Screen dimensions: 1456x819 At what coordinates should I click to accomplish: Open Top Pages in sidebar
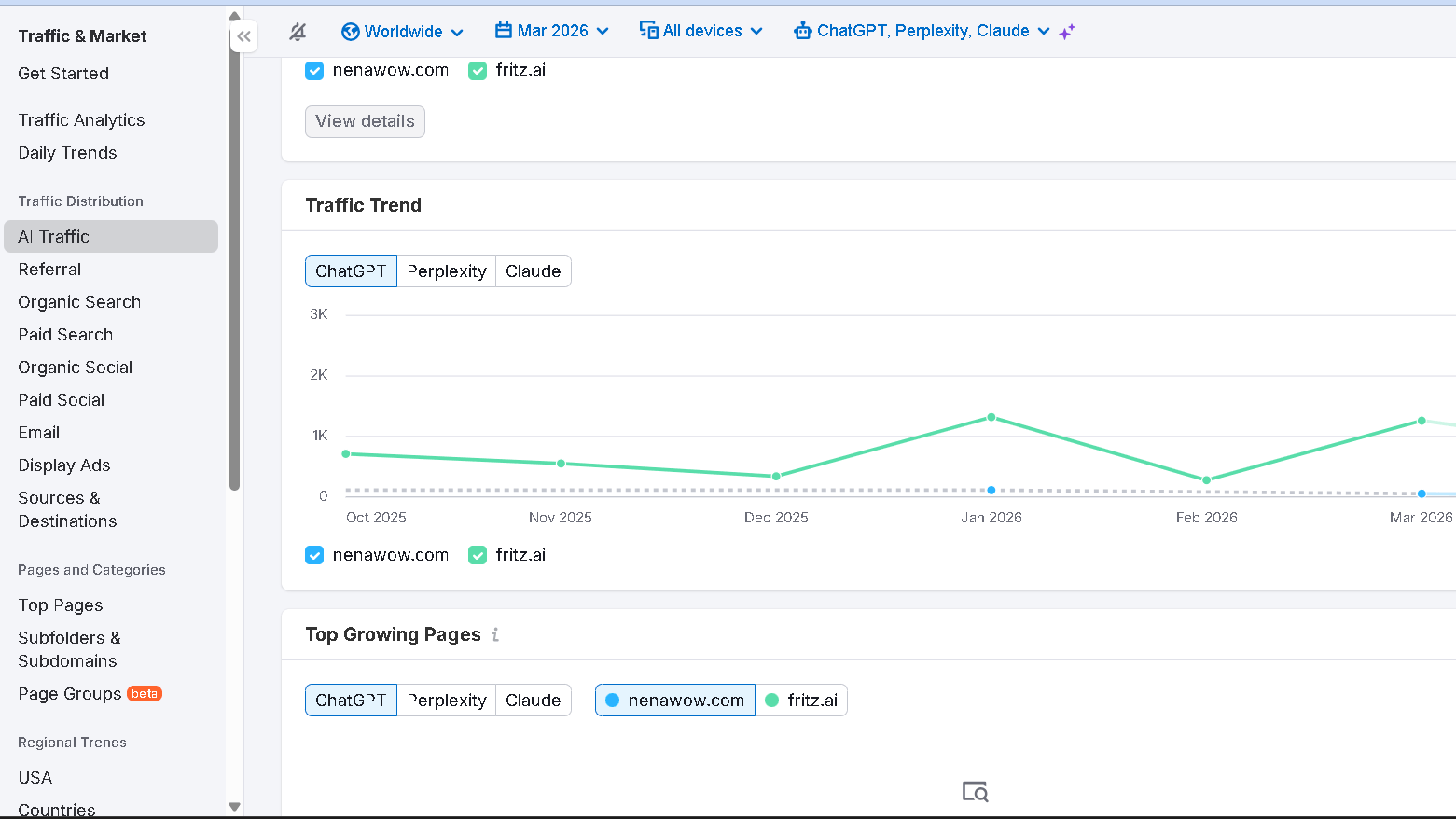tap(61, 605)
